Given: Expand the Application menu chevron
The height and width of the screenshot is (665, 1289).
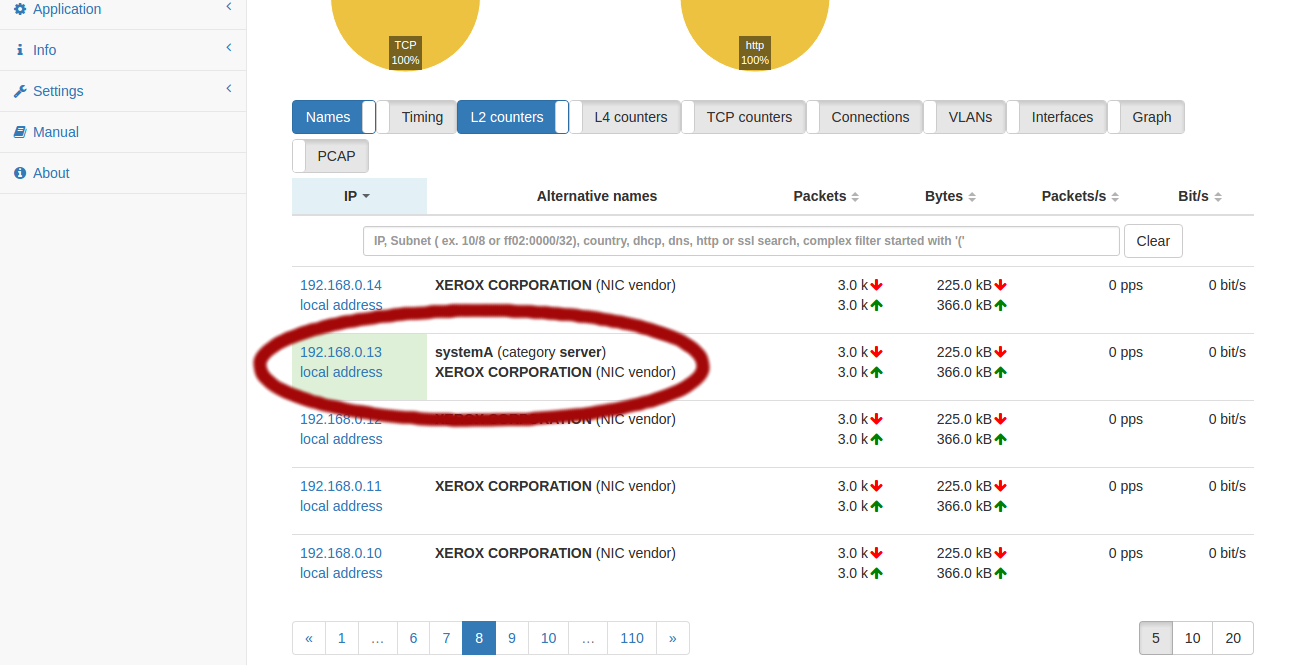Looking at the screenshot, I should tap(228, 7).
